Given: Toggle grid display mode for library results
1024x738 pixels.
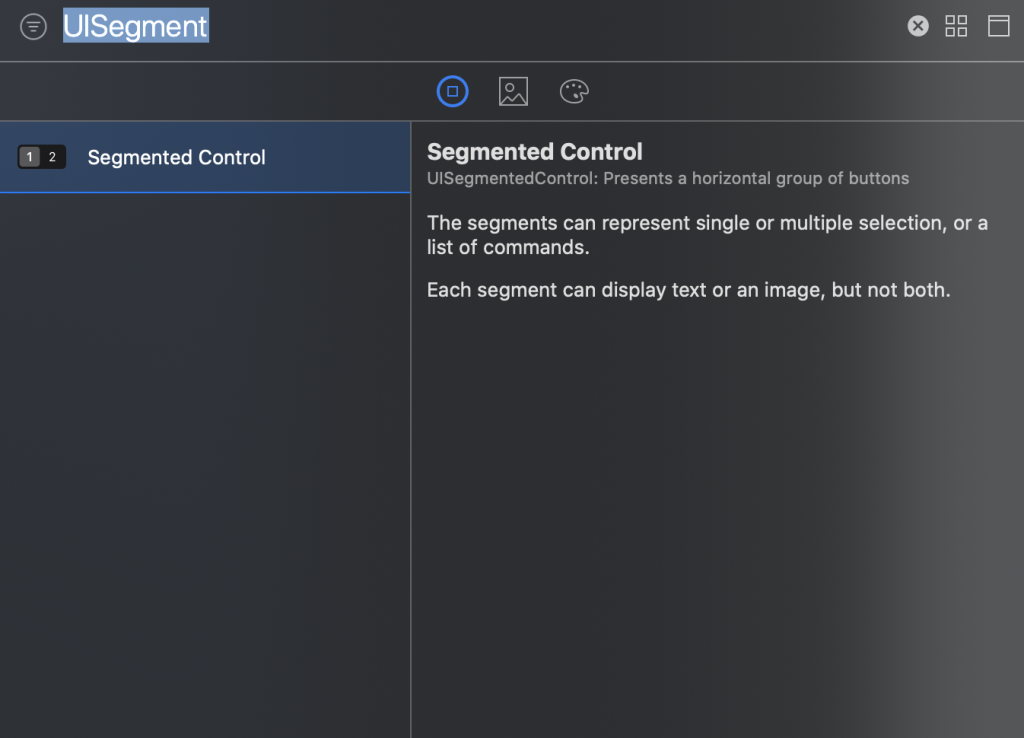Looking at the screenshot, I should point(956,26).
